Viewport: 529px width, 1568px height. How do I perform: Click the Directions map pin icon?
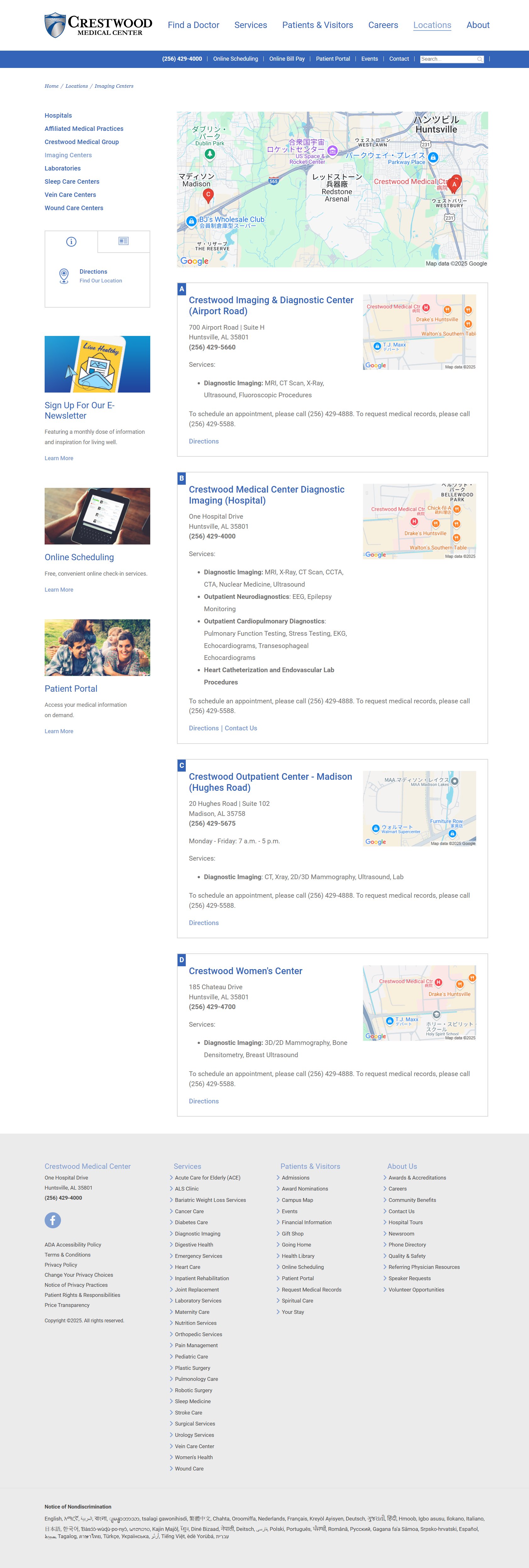point(64,276)
